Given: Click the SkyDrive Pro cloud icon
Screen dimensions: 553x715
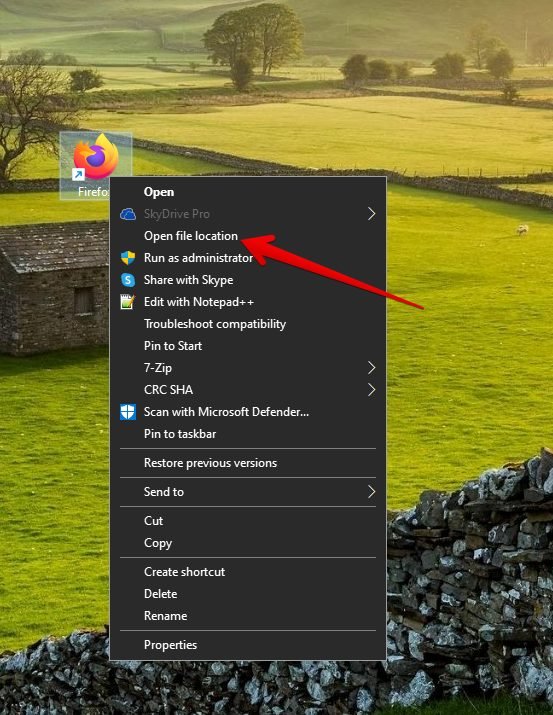Looking at the screenshot, I should coord(128,214).
